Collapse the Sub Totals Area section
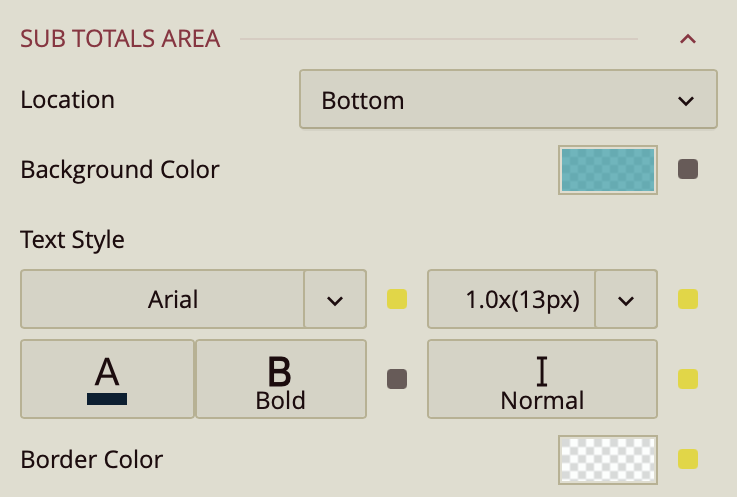The width and height of the screenshot is (737, 497). 687,40
